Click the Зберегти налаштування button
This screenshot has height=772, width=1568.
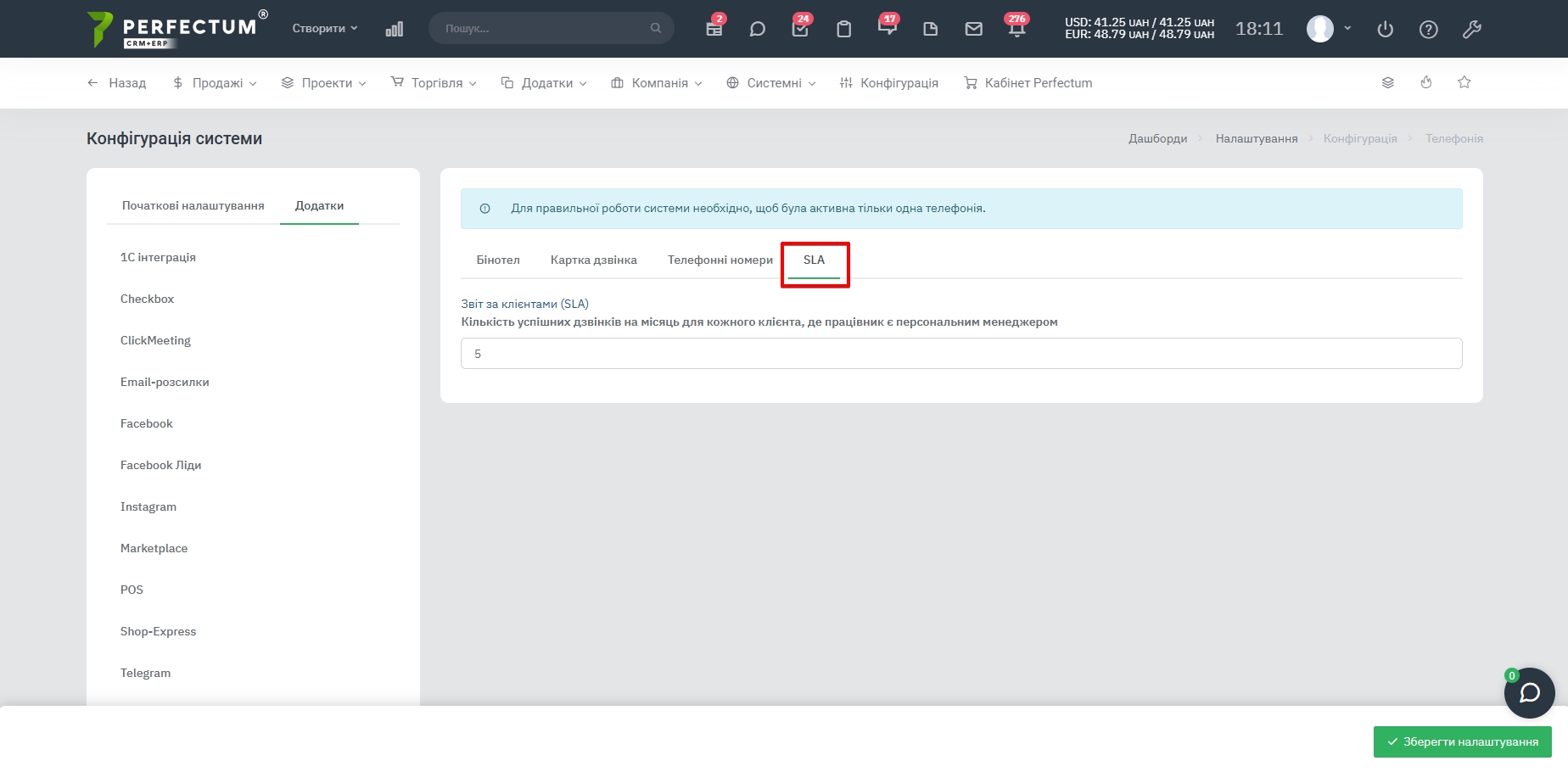pos(1462,741)
